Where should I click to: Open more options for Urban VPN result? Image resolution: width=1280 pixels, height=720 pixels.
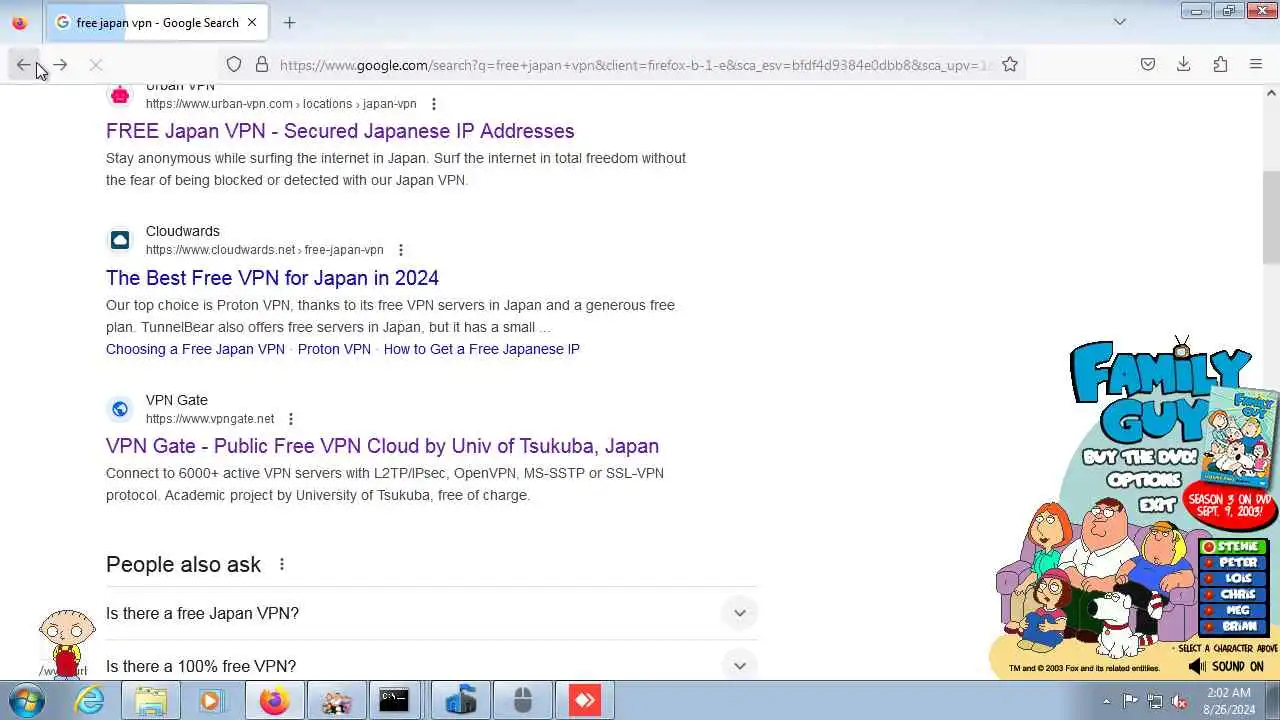click(x=433, y=104)
